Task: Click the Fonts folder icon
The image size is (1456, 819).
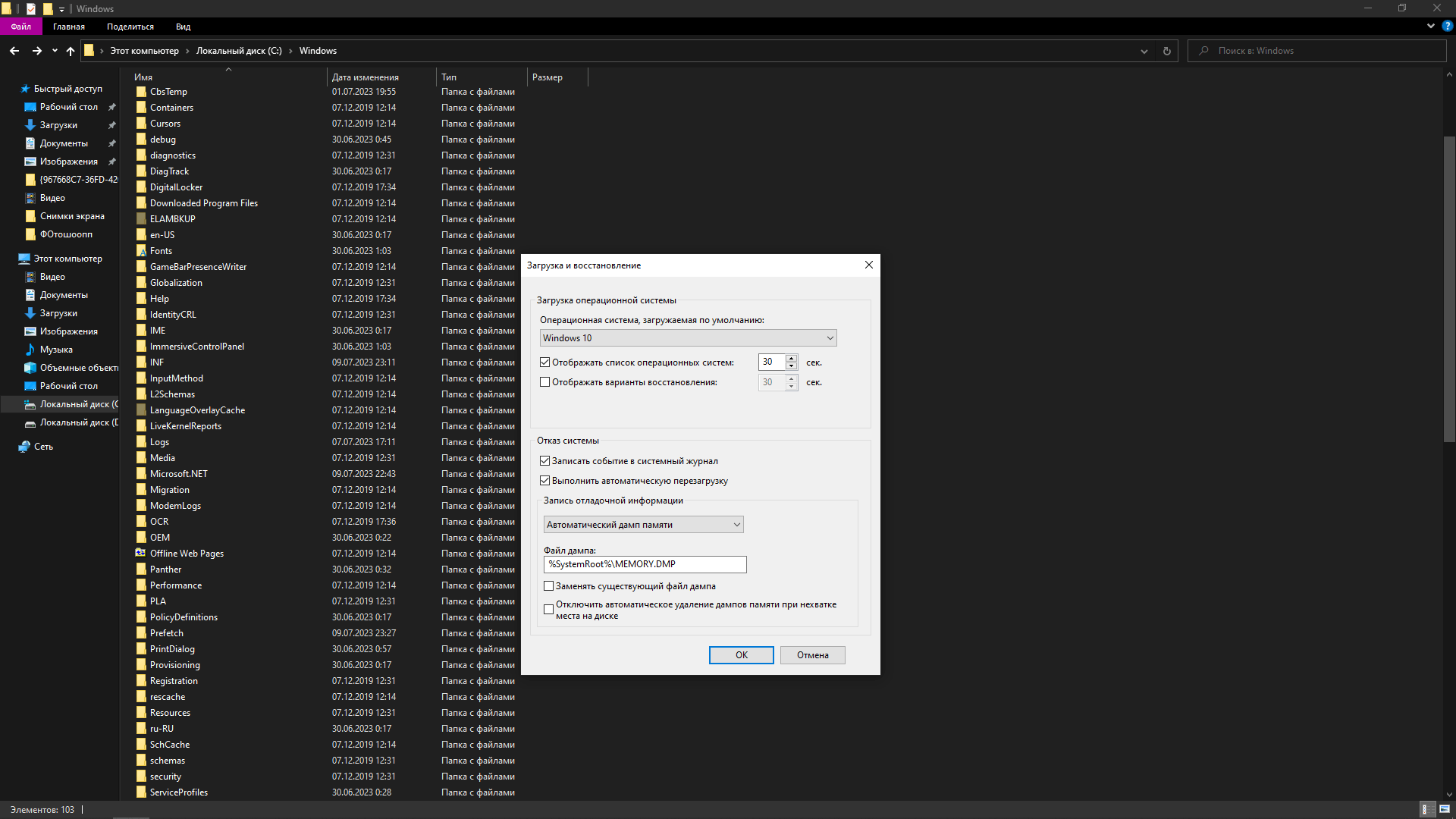Action: [x=141, y=251]
